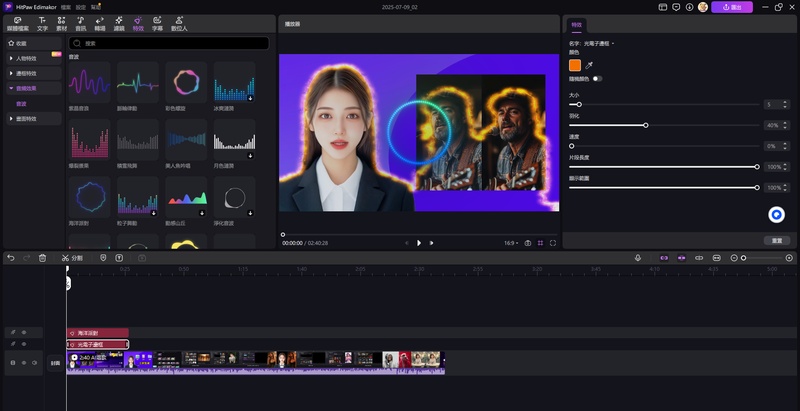Select the 音波 subcategory

click(x=21, y=104)
